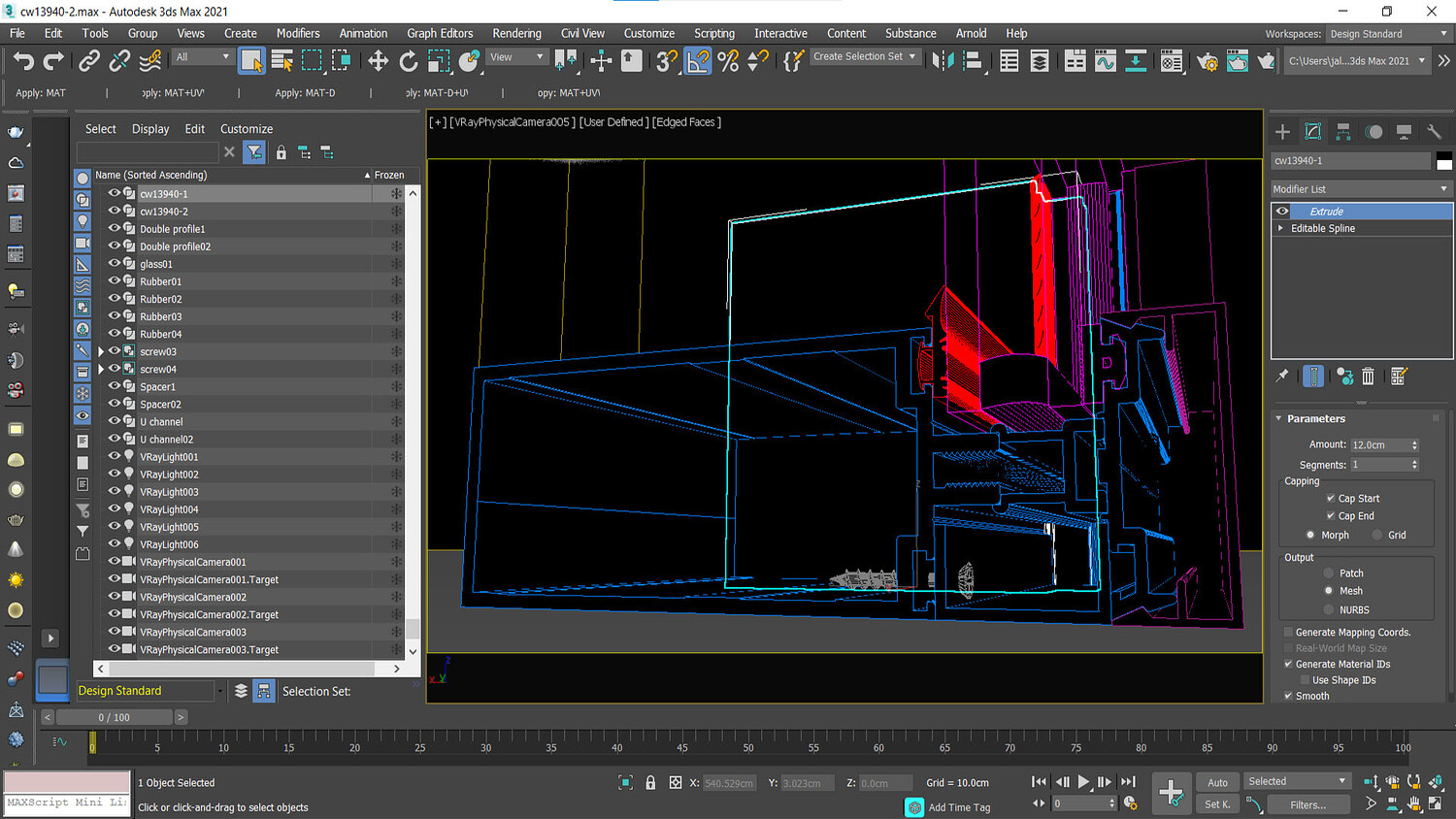Click the object color swatch
1456x819 pixels.
click(1443, 161)
